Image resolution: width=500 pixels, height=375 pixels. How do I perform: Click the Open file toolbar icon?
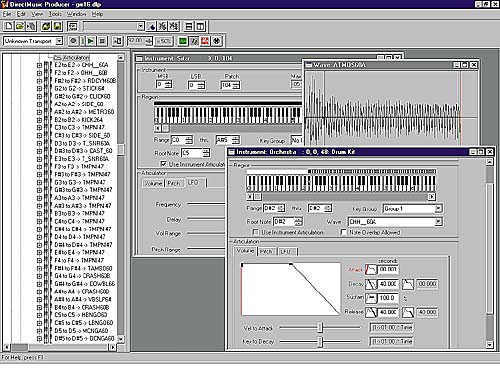click(20, 26)
